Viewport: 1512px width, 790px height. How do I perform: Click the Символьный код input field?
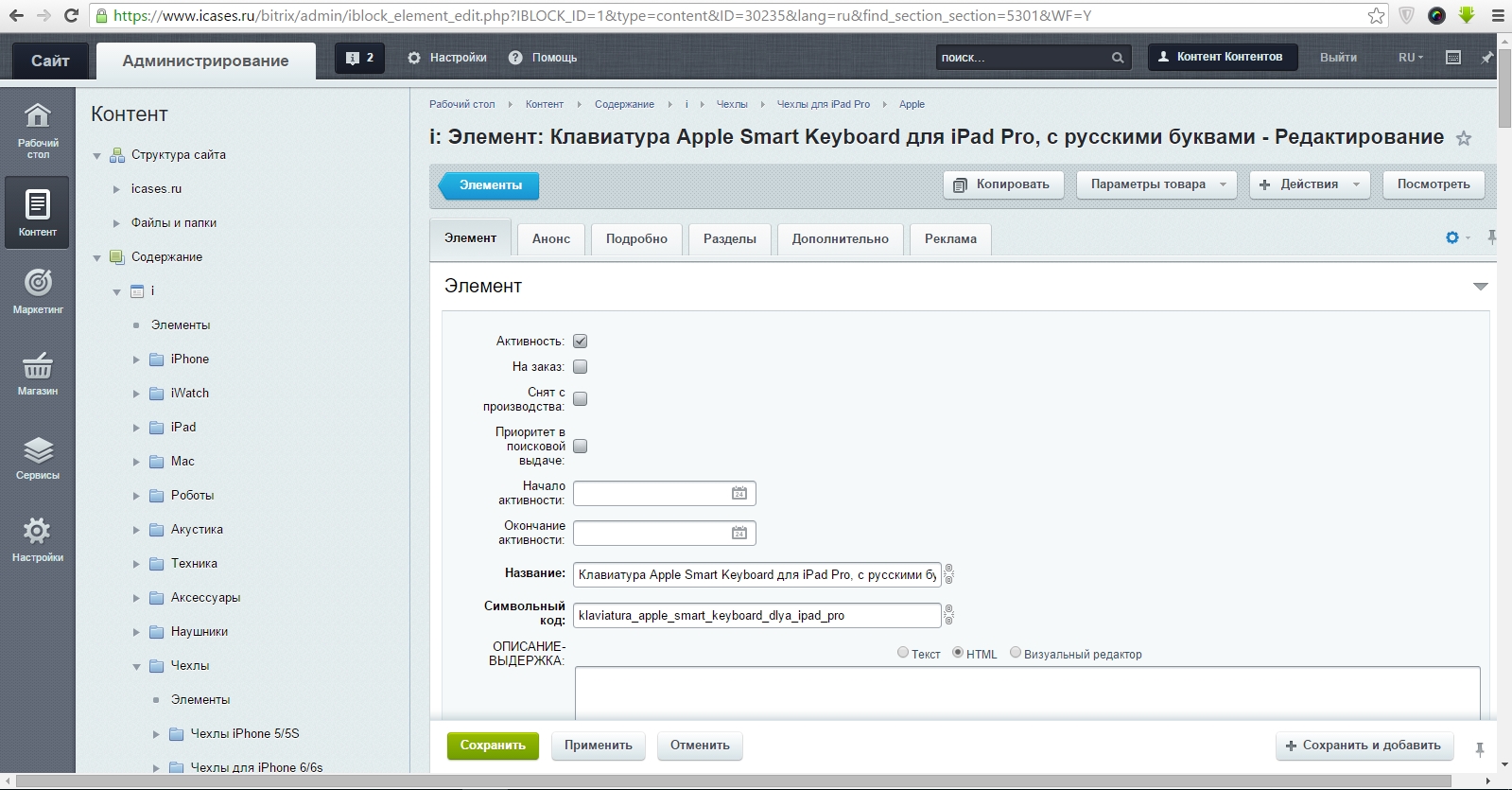click(x=757, y=615)
